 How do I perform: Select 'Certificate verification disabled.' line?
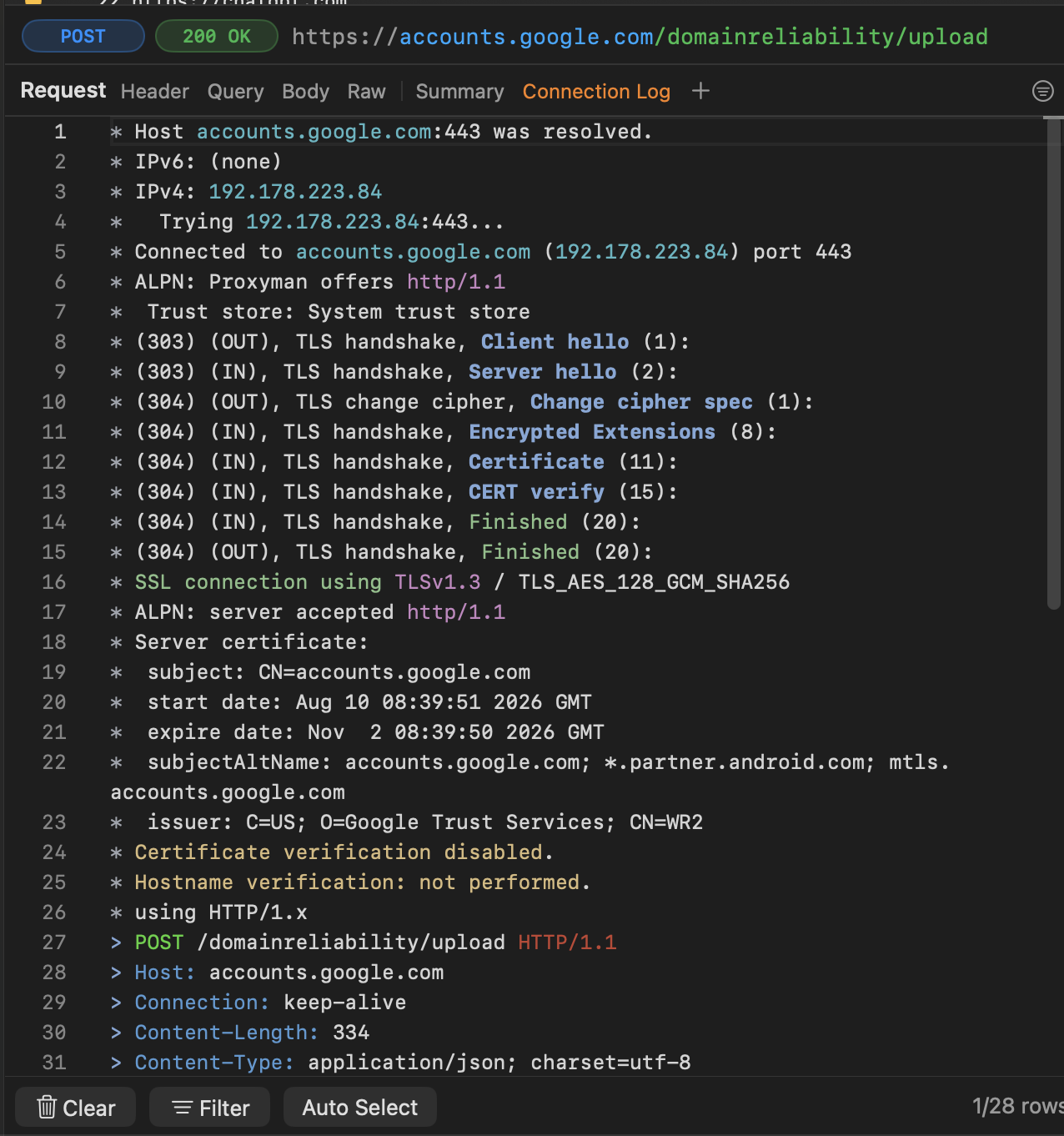click(x=332, y=852)
